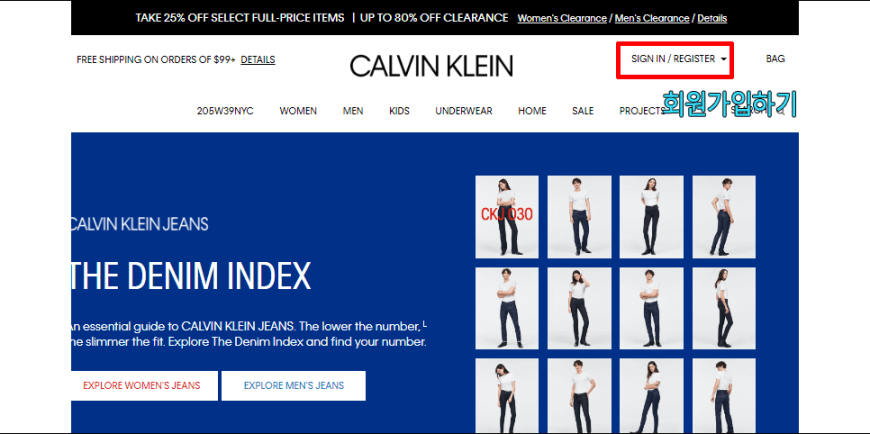The width and height of the screenshot is (870, 434).
Task: Click the CALVIN KLEIN JEANS subtitle
Action: click(x=140, y=224)
